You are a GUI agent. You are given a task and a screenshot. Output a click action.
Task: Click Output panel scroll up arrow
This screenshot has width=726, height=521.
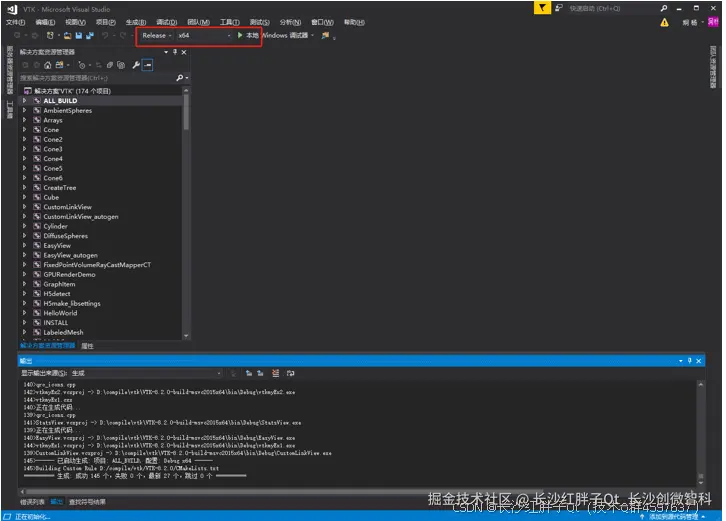701,384
